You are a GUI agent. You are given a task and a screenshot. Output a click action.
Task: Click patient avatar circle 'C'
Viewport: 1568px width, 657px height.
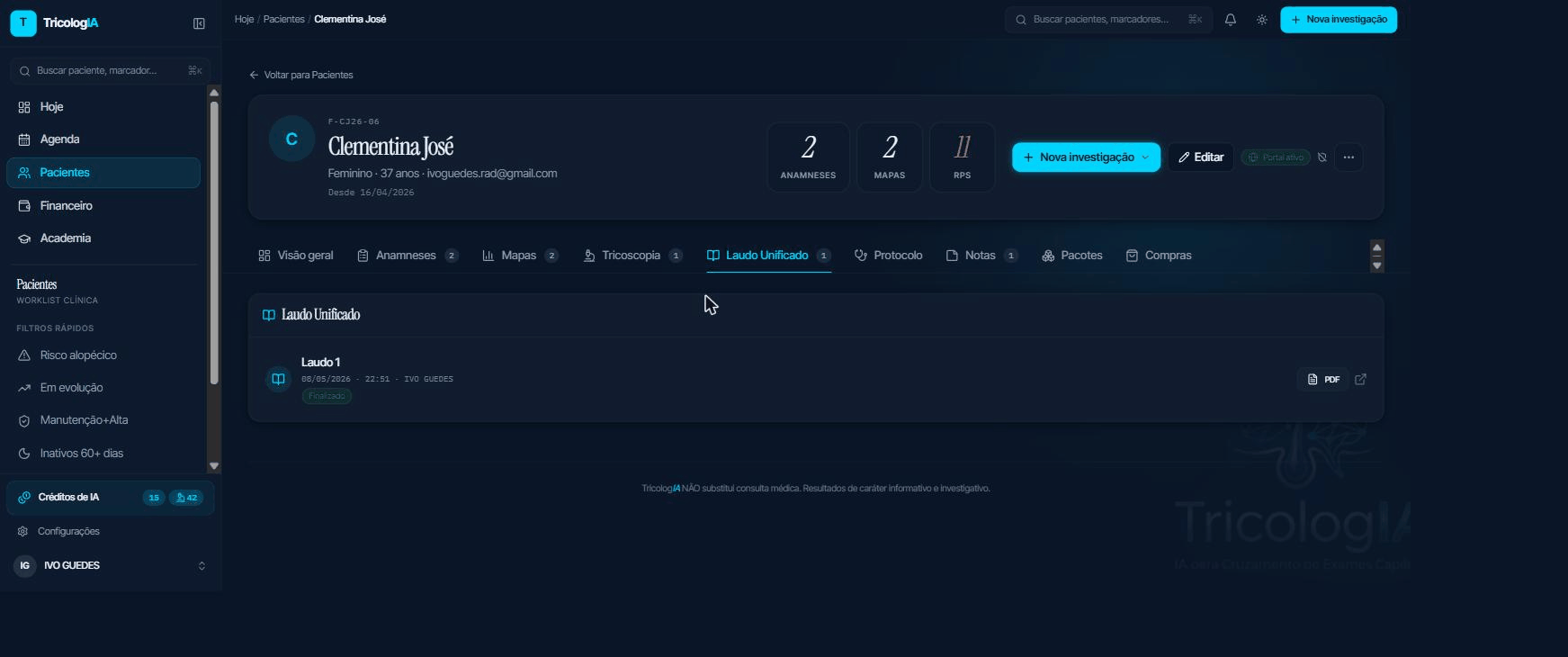[x=291, y=139]
